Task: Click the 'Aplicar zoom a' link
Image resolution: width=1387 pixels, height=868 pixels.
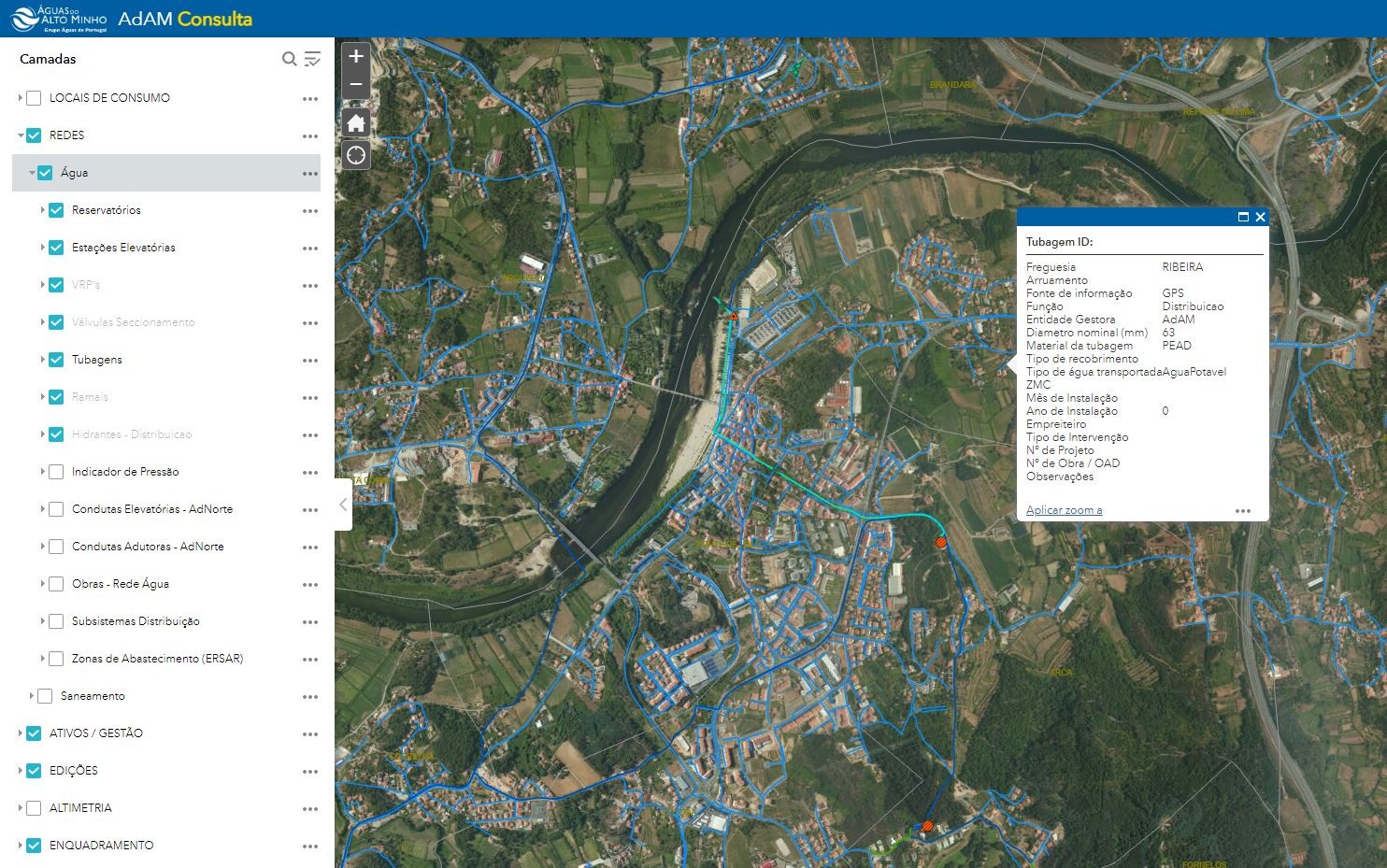Action: point(1064,510)
